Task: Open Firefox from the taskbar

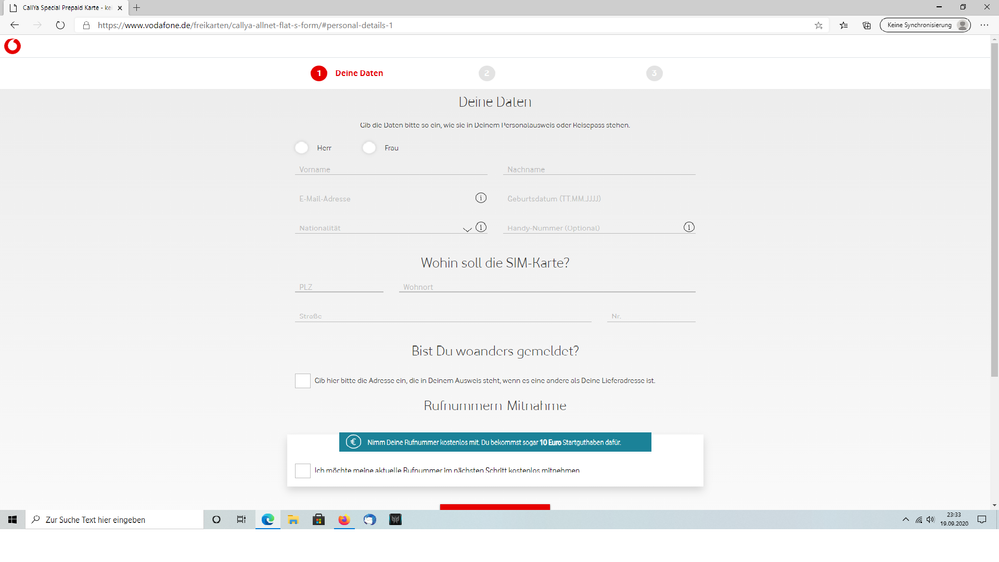Action: pyautogui.click(x=344, y=520)
